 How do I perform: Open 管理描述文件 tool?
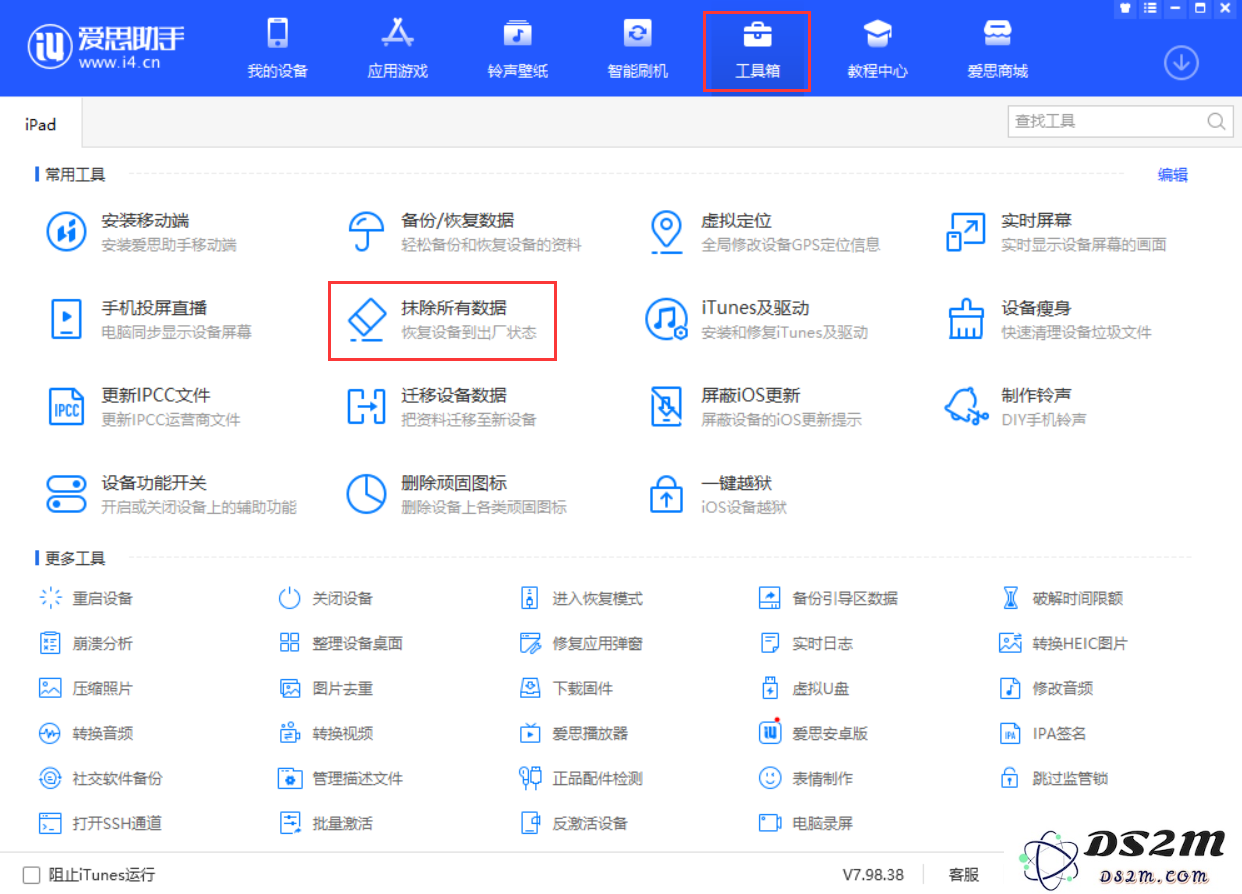tap(341, 778)
